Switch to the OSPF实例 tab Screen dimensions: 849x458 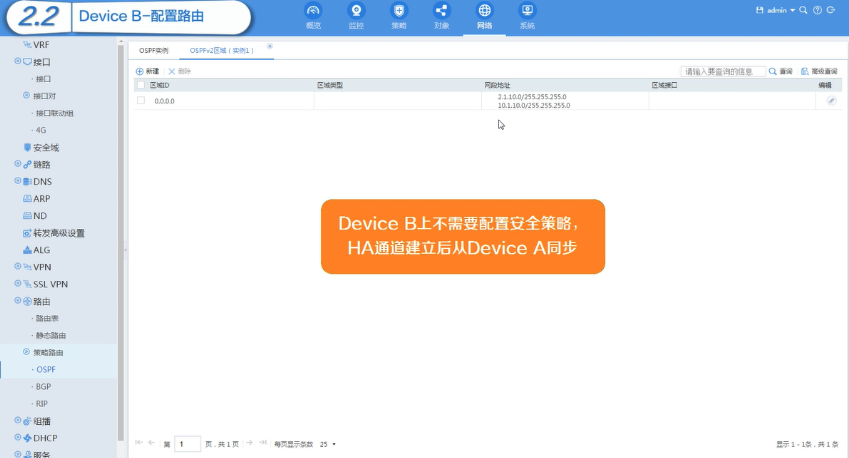click(154, 50)
